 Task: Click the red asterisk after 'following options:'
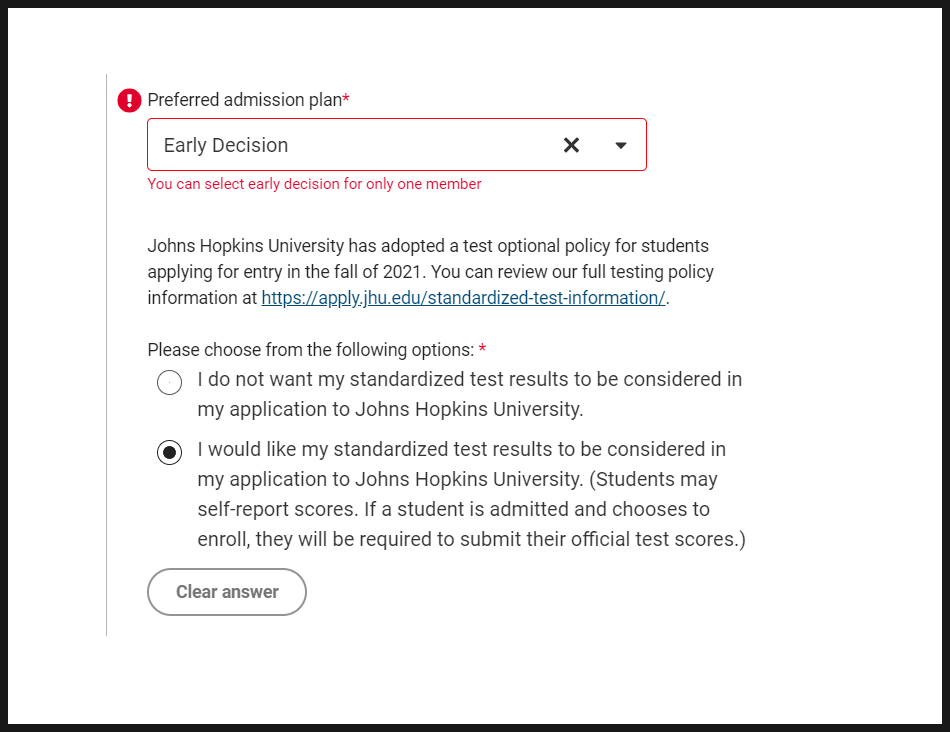pyautogui.click(x=482, y=348)
